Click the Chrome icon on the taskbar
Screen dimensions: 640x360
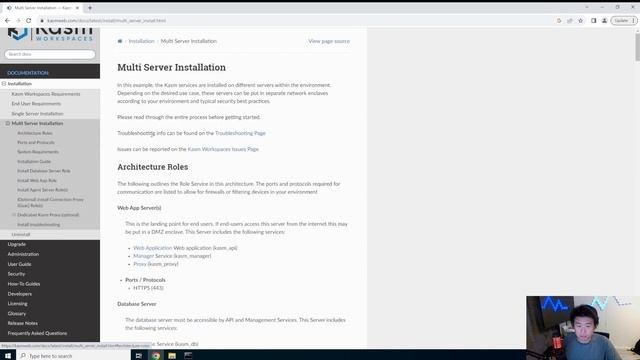[x=156, y=356]
